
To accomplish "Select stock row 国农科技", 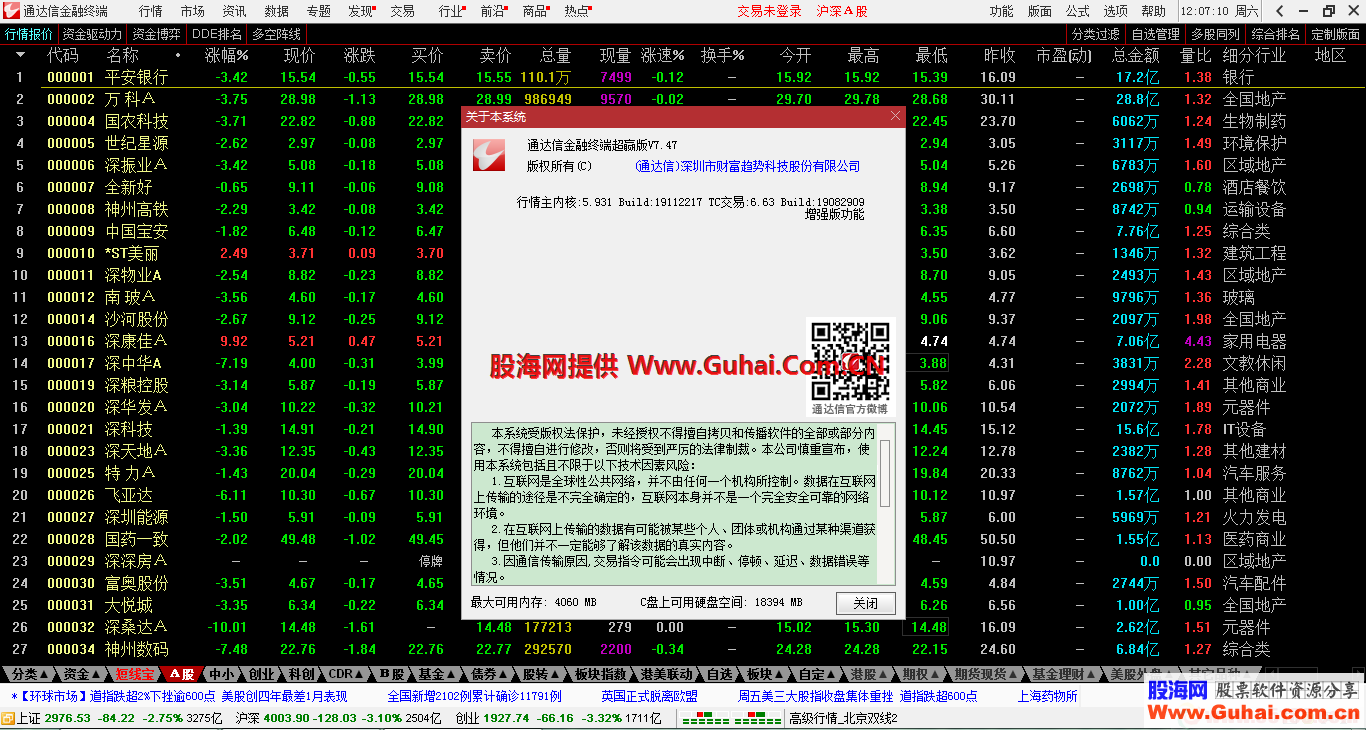I will (683, 121).
